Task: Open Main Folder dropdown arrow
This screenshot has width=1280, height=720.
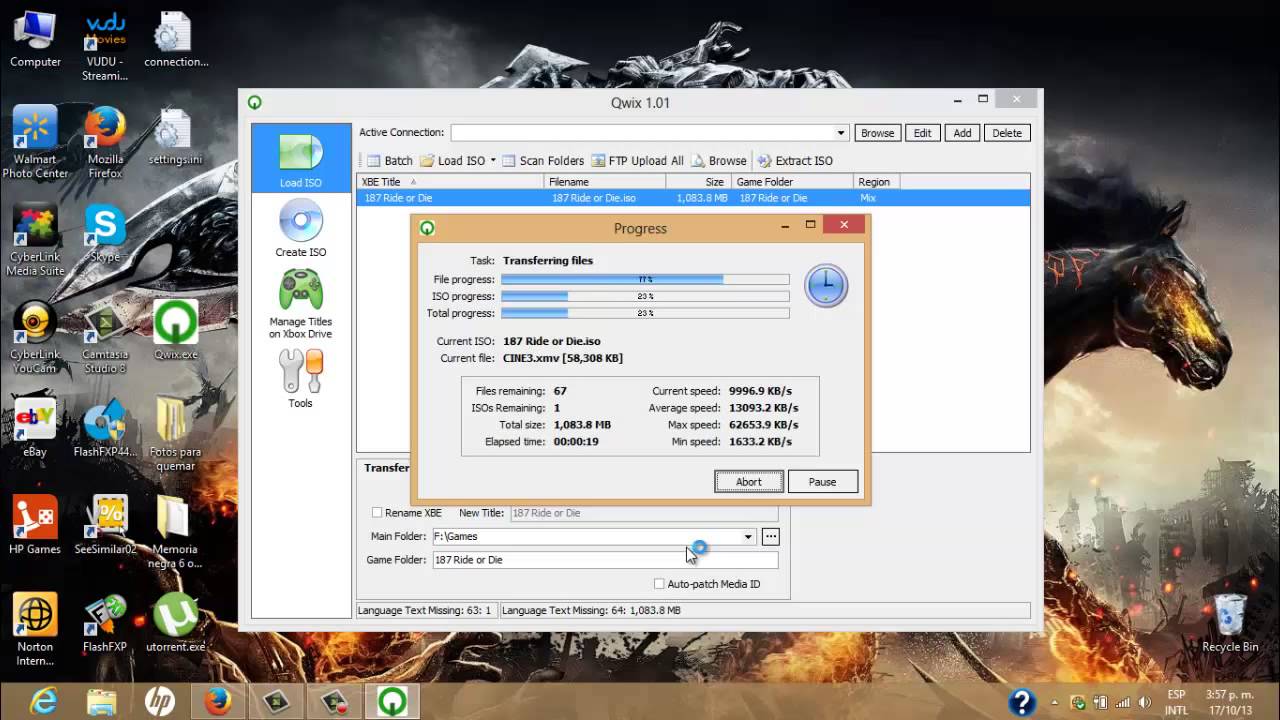Action: coord(748,537)
